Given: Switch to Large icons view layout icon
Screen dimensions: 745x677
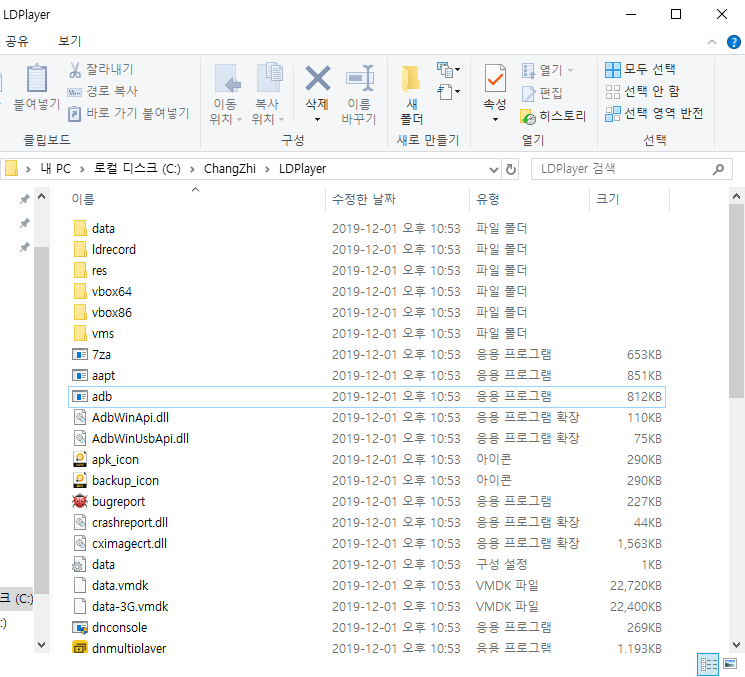Looking at the screenshot, I should [x=730, y=665].
